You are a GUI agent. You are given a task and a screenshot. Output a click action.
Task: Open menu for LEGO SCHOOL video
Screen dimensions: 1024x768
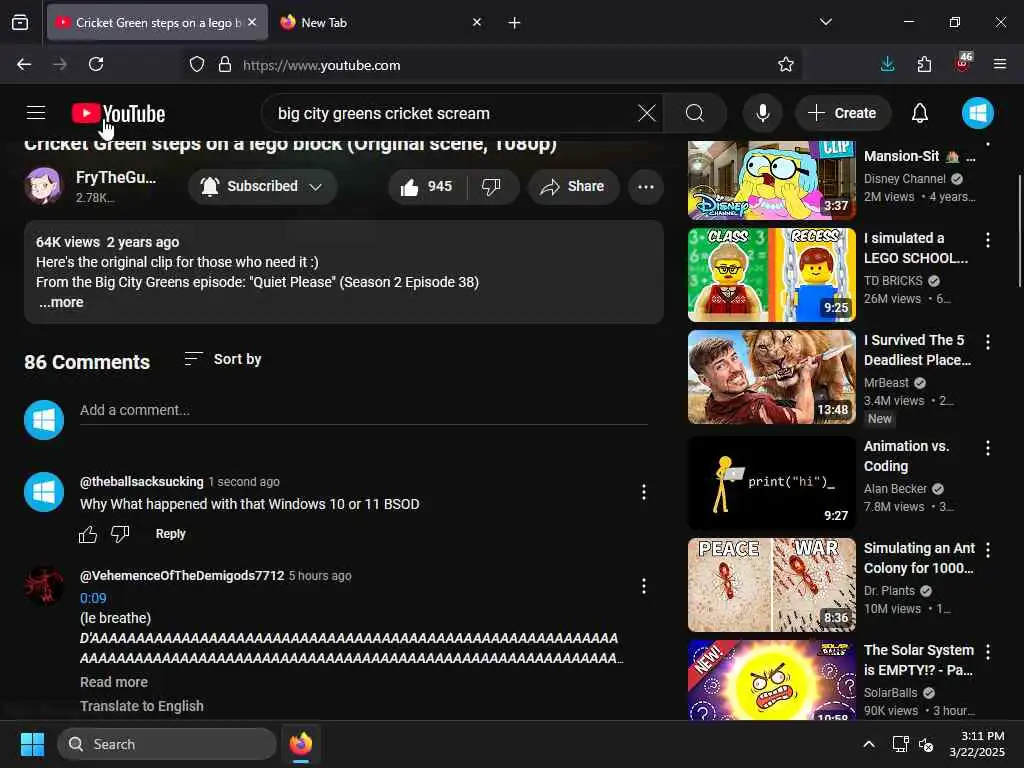pyautogui.click(x=987, y=240)
